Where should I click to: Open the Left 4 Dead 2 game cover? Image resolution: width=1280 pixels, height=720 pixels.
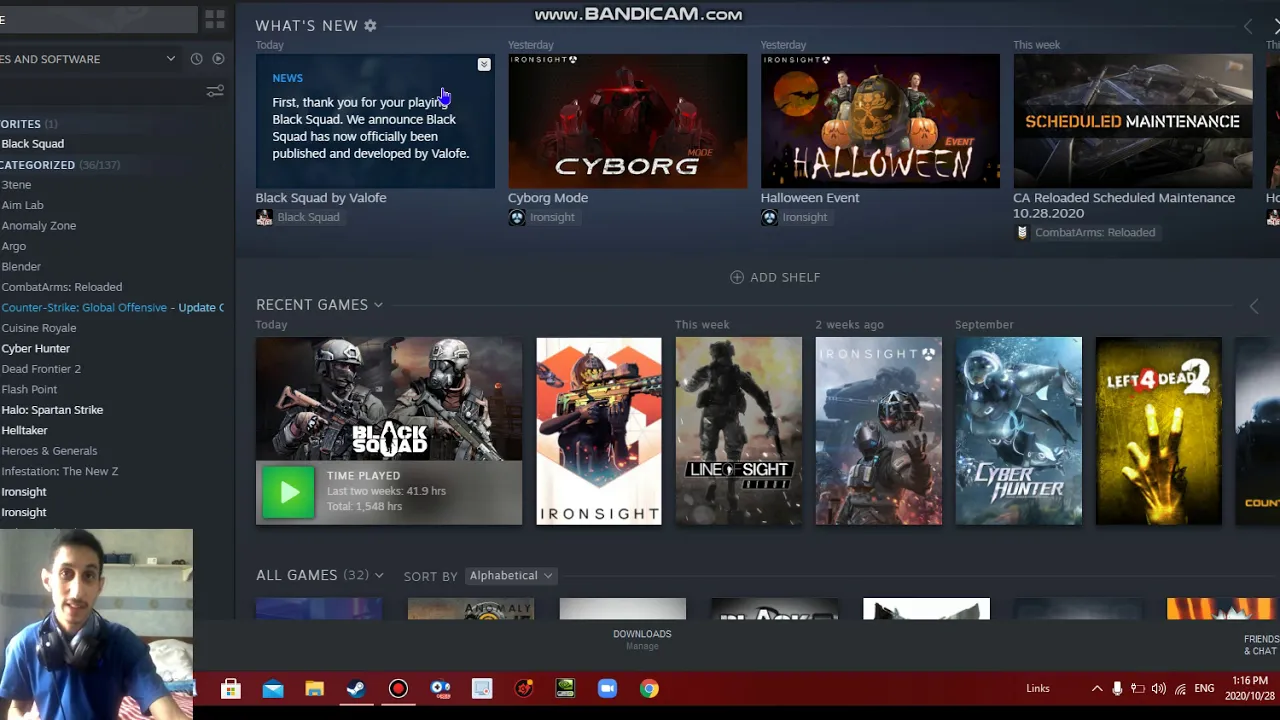(1159, 431)
